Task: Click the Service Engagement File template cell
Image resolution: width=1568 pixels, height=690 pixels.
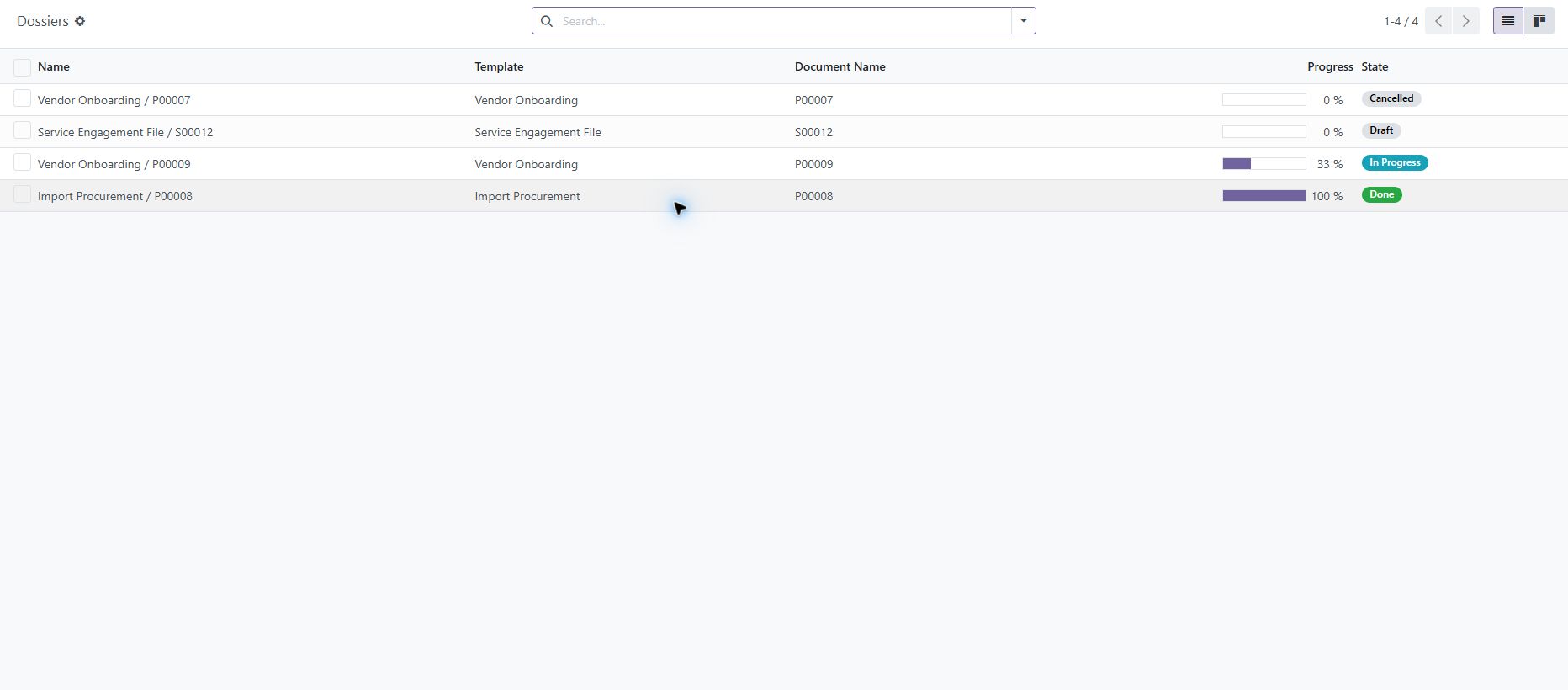Action: point(538,132)
